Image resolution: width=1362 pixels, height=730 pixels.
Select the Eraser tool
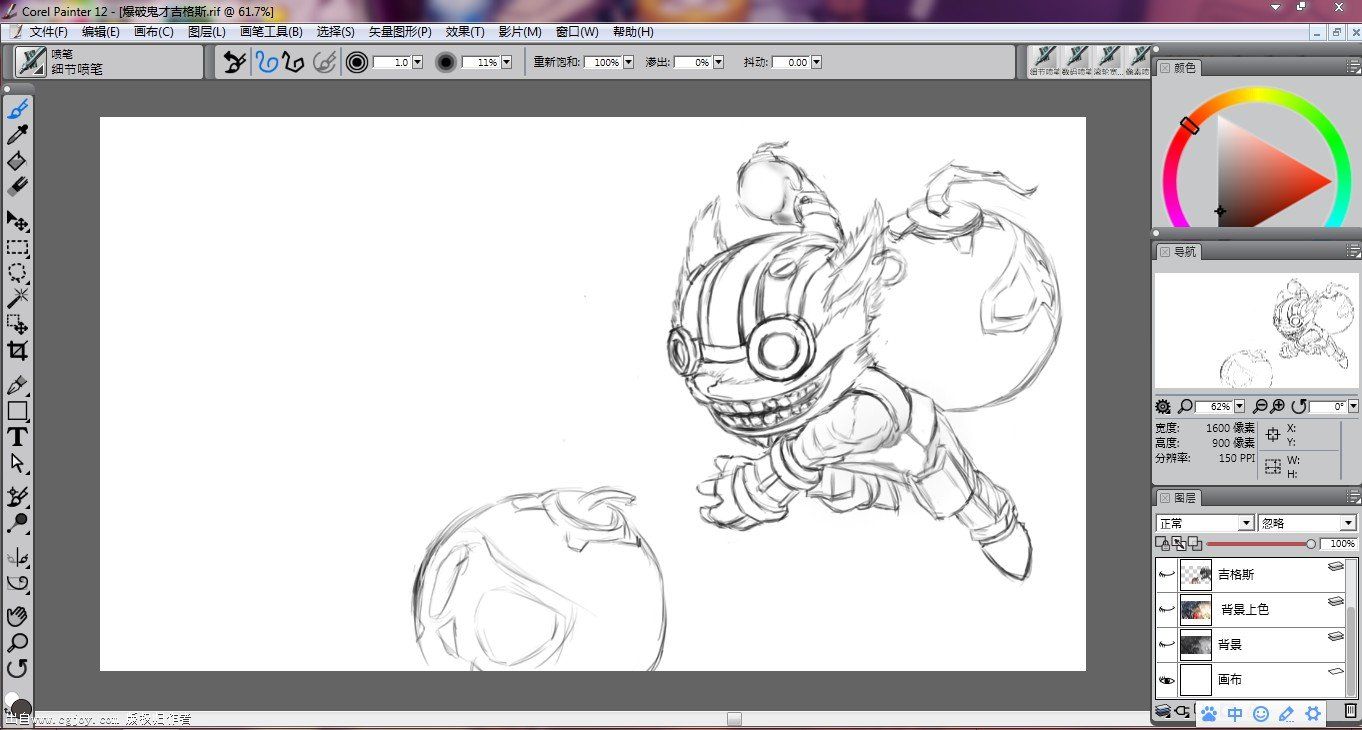click(17, 187)
